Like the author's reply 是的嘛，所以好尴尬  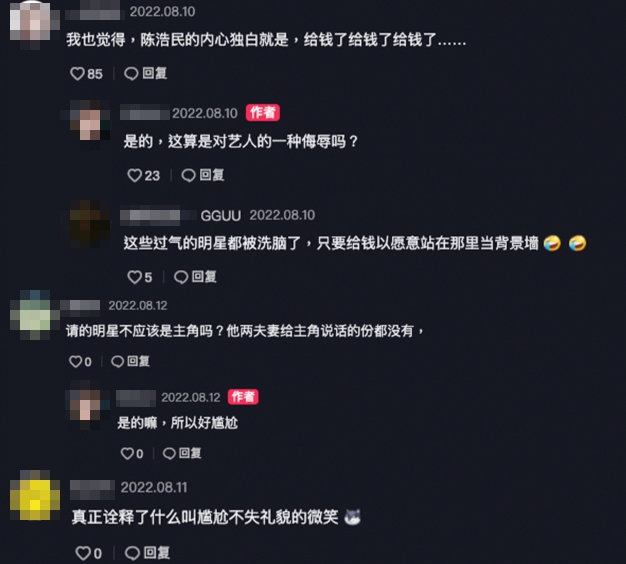click(x=127, y=453)
